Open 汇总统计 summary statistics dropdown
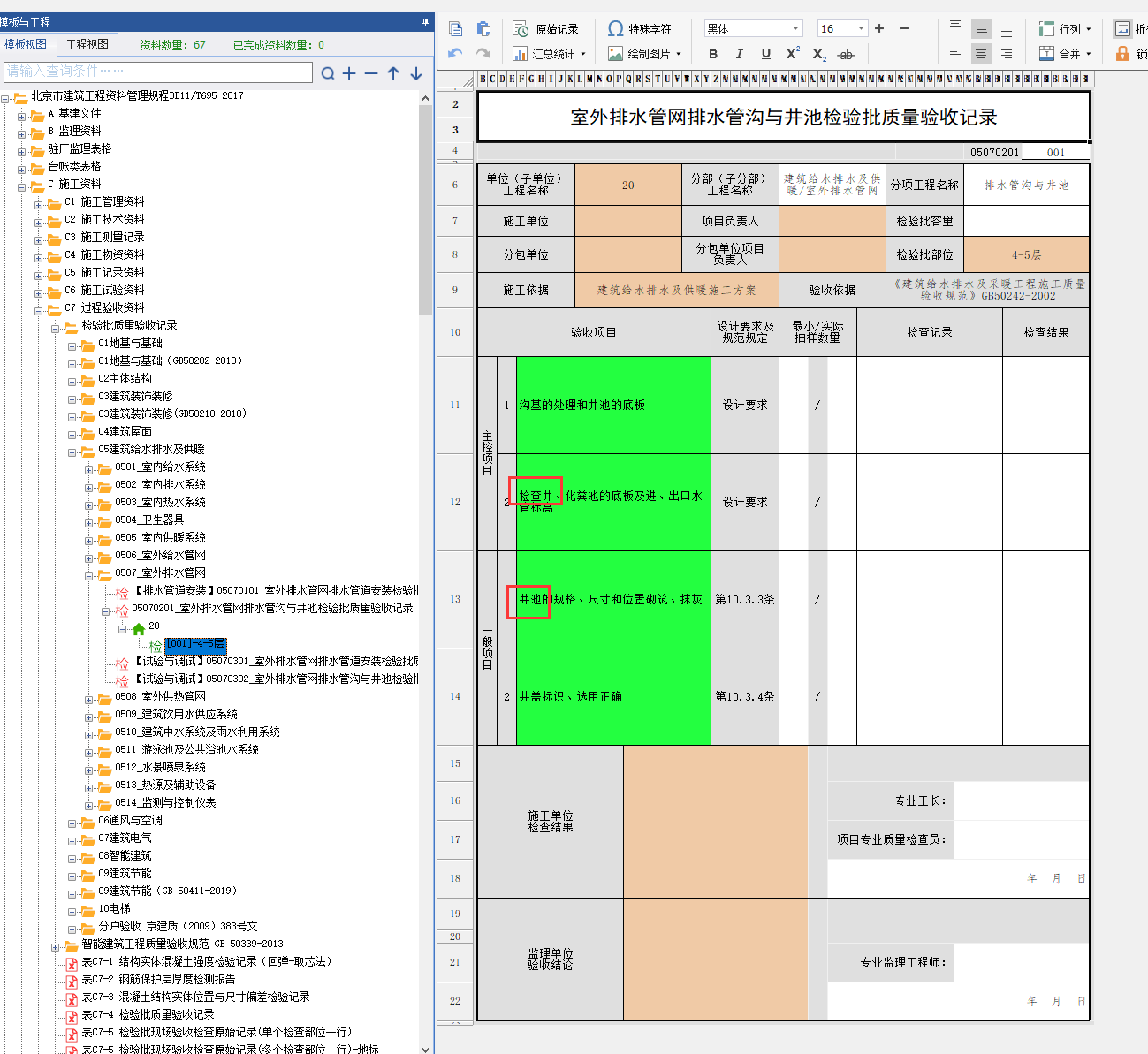Image resolution: width=1148 pixels, height=1054 pixels. point(549,54)
